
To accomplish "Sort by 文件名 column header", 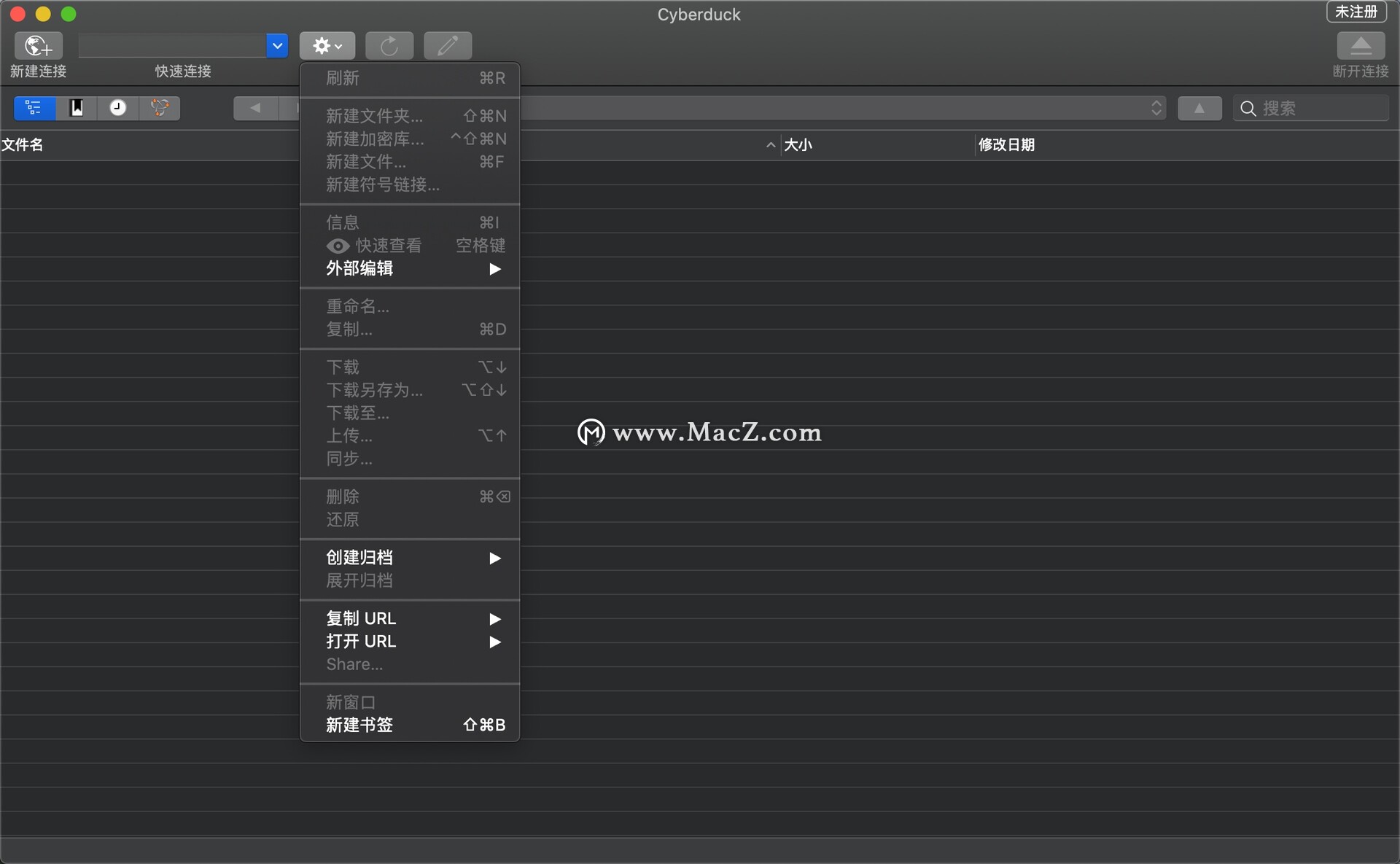I will click(22, 144).
